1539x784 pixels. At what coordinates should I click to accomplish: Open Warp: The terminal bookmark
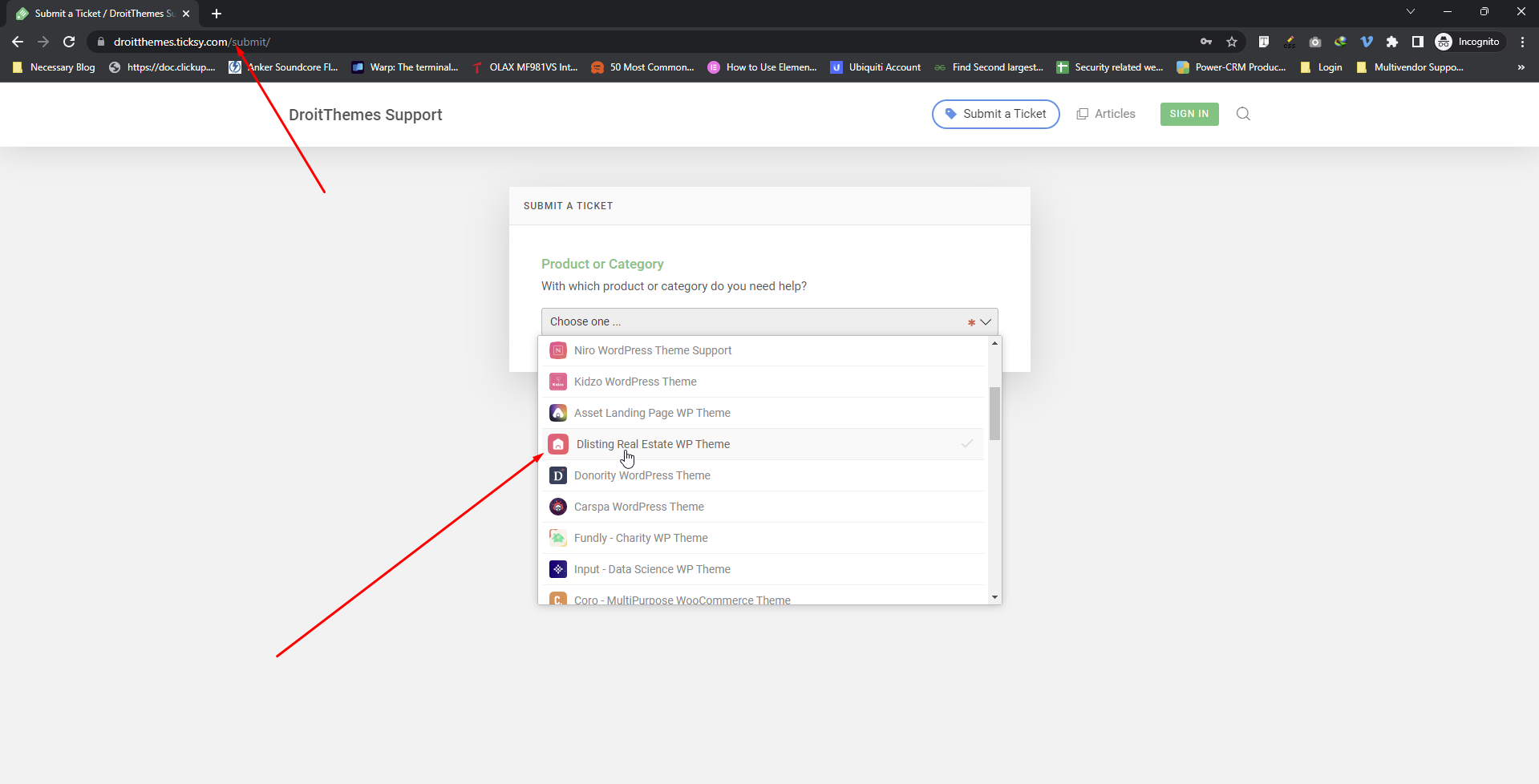(x=406, y=67)
